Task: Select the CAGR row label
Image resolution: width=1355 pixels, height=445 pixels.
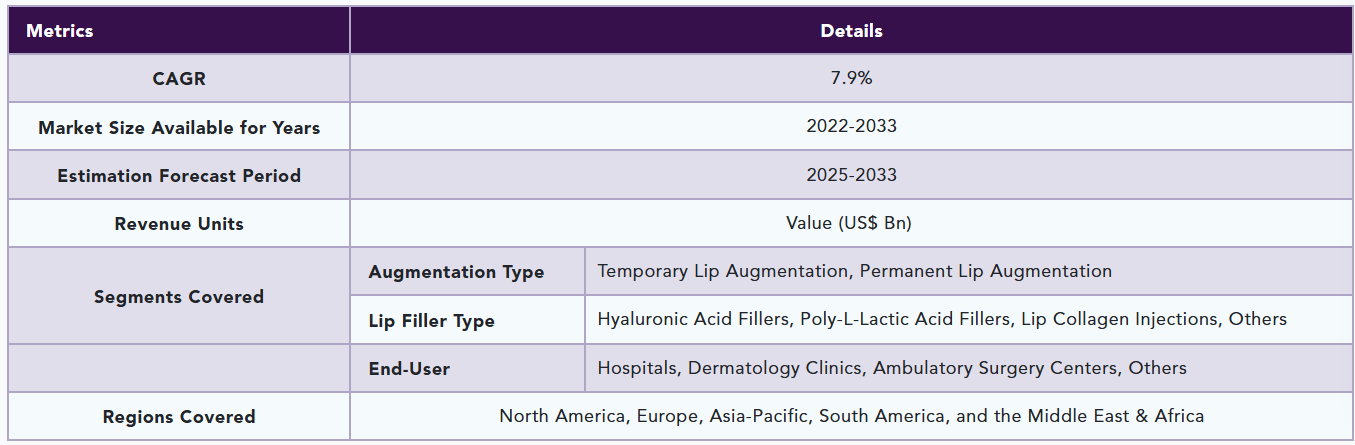Action: click(x=179, y=78)
